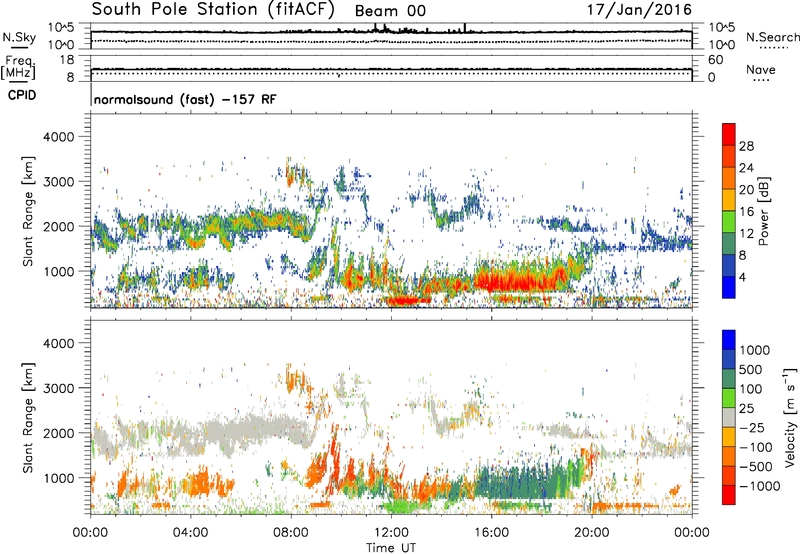Viewport: 800px width, 554px height.
Task: Click the date '17/Jan/2016'
Action: click(x=639, y=10)
